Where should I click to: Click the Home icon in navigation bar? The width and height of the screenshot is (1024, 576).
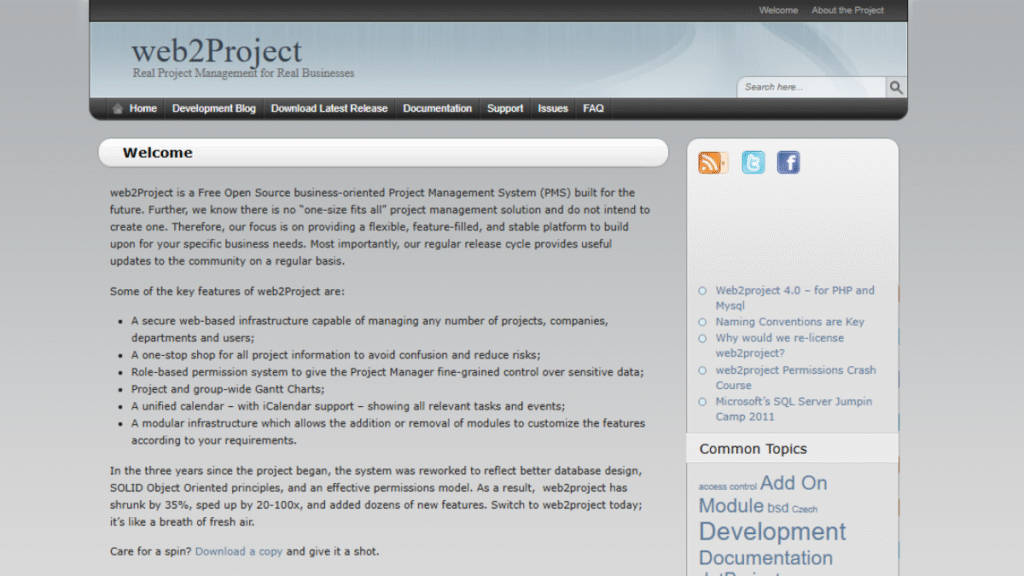[x=118, y=109]
